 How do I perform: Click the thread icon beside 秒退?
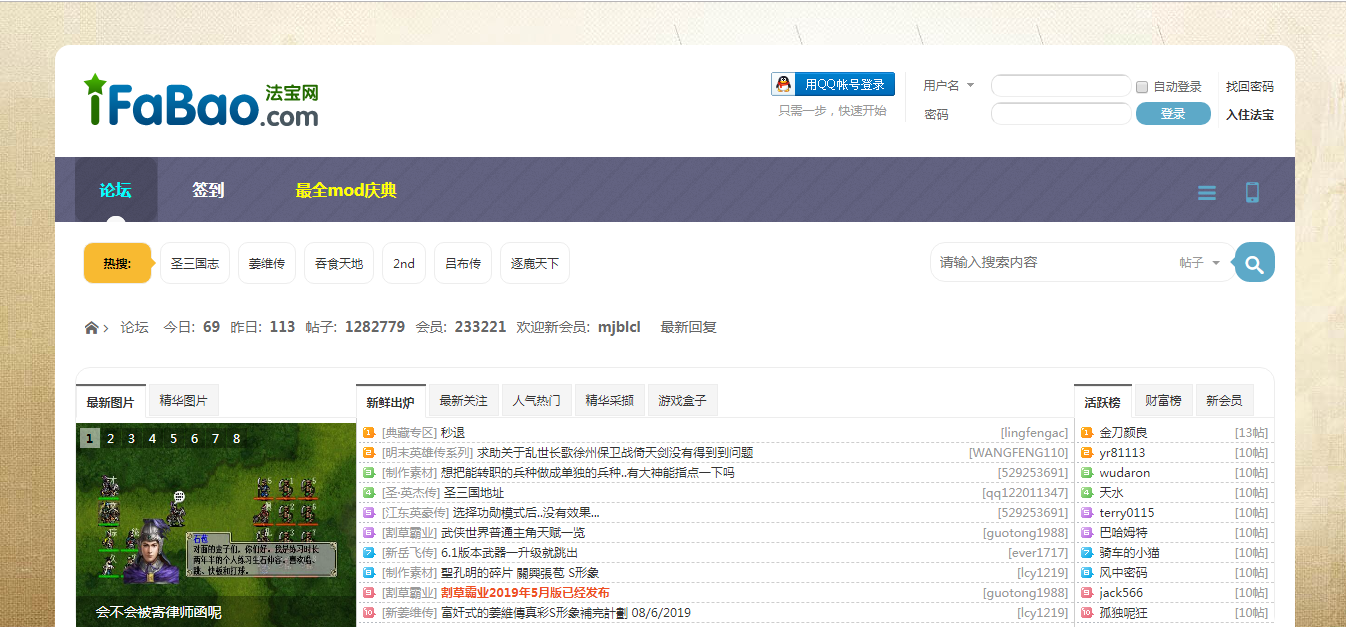368,433
